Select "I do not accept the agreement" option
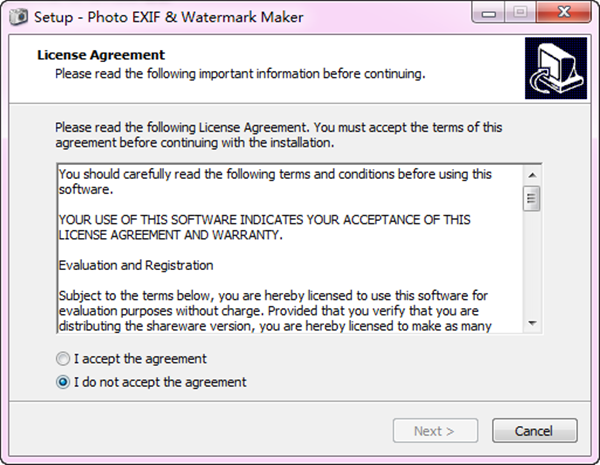600x465 pixels. (x=65, y=382)
